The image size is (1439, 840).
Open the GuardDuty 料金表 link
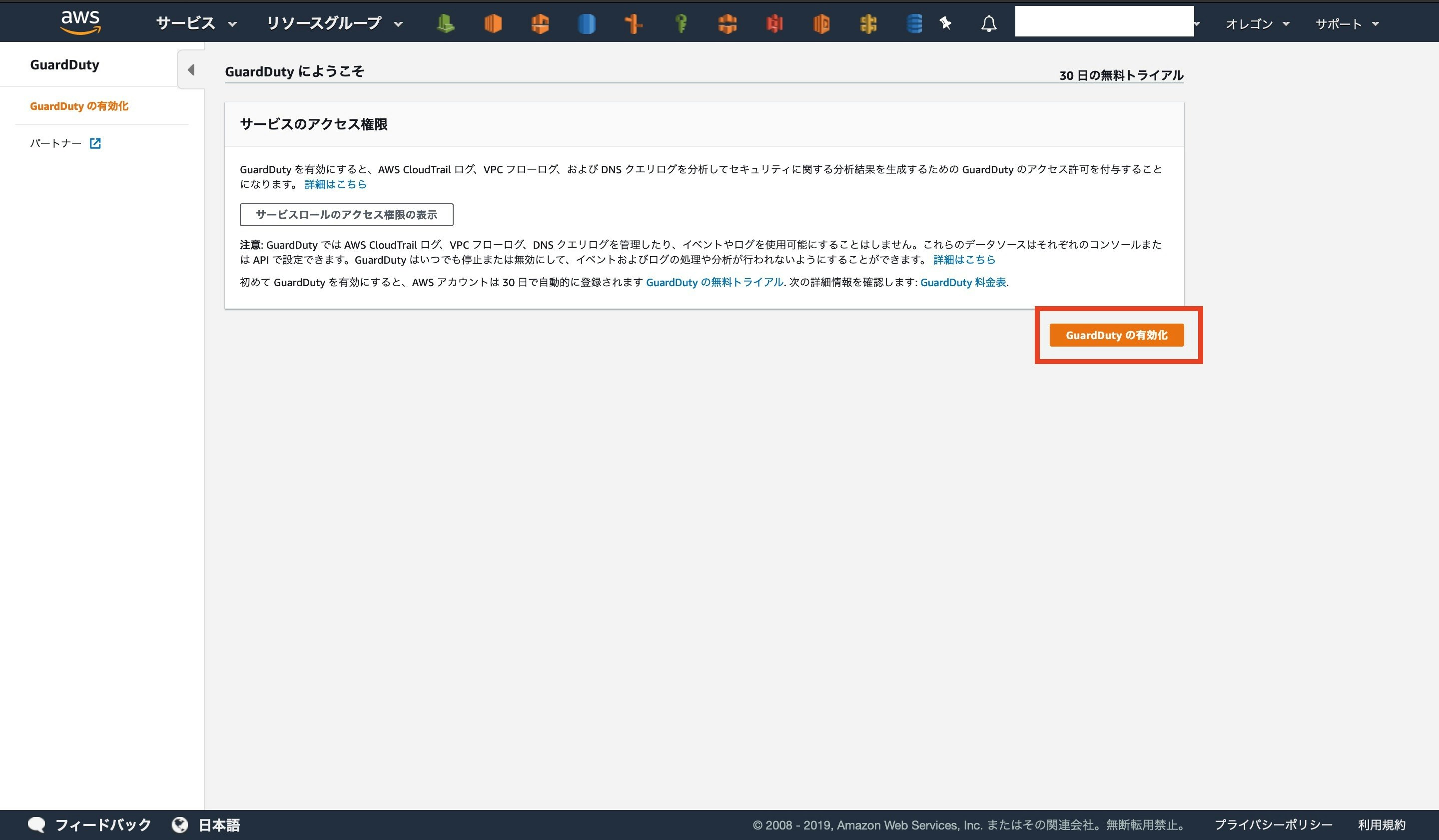click(x=963, y=283)
